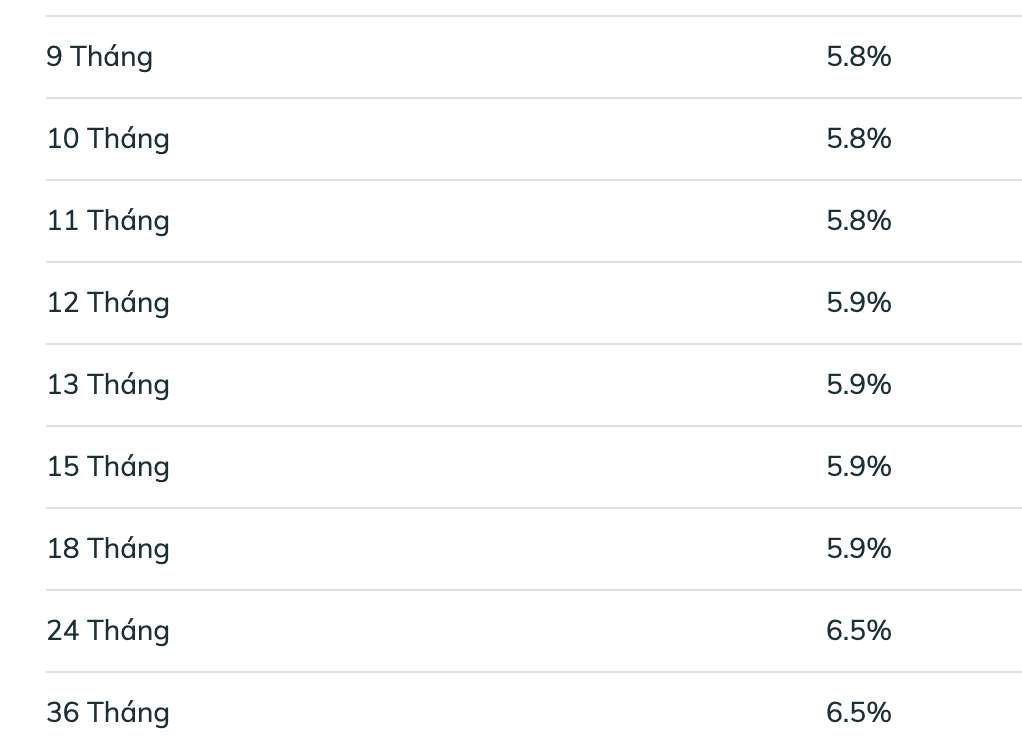Select the 5.8% rate for 10 Tháng
1022x740 pixels.
858,139
